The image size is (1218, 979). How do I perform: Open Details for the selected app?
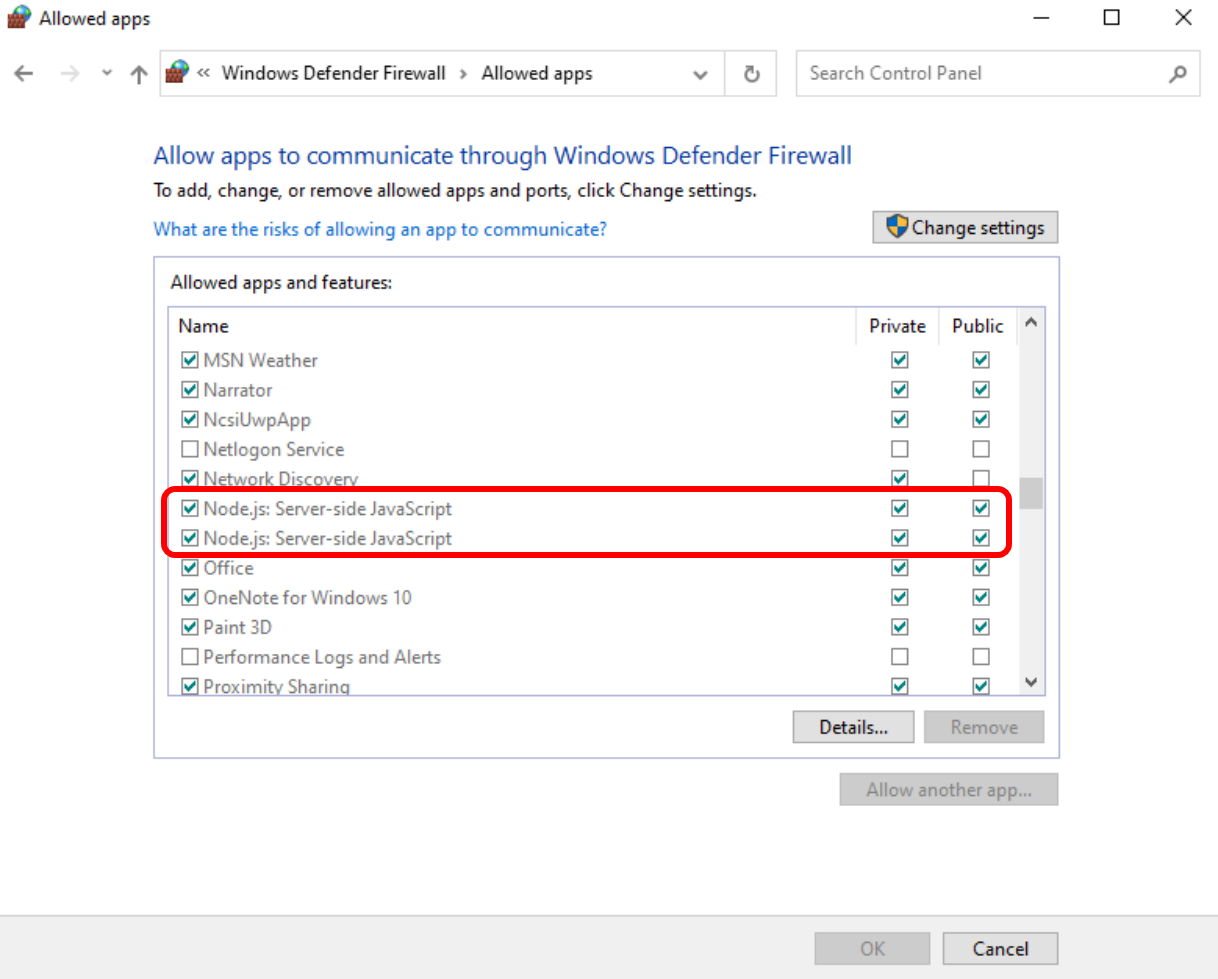(853, 727)
